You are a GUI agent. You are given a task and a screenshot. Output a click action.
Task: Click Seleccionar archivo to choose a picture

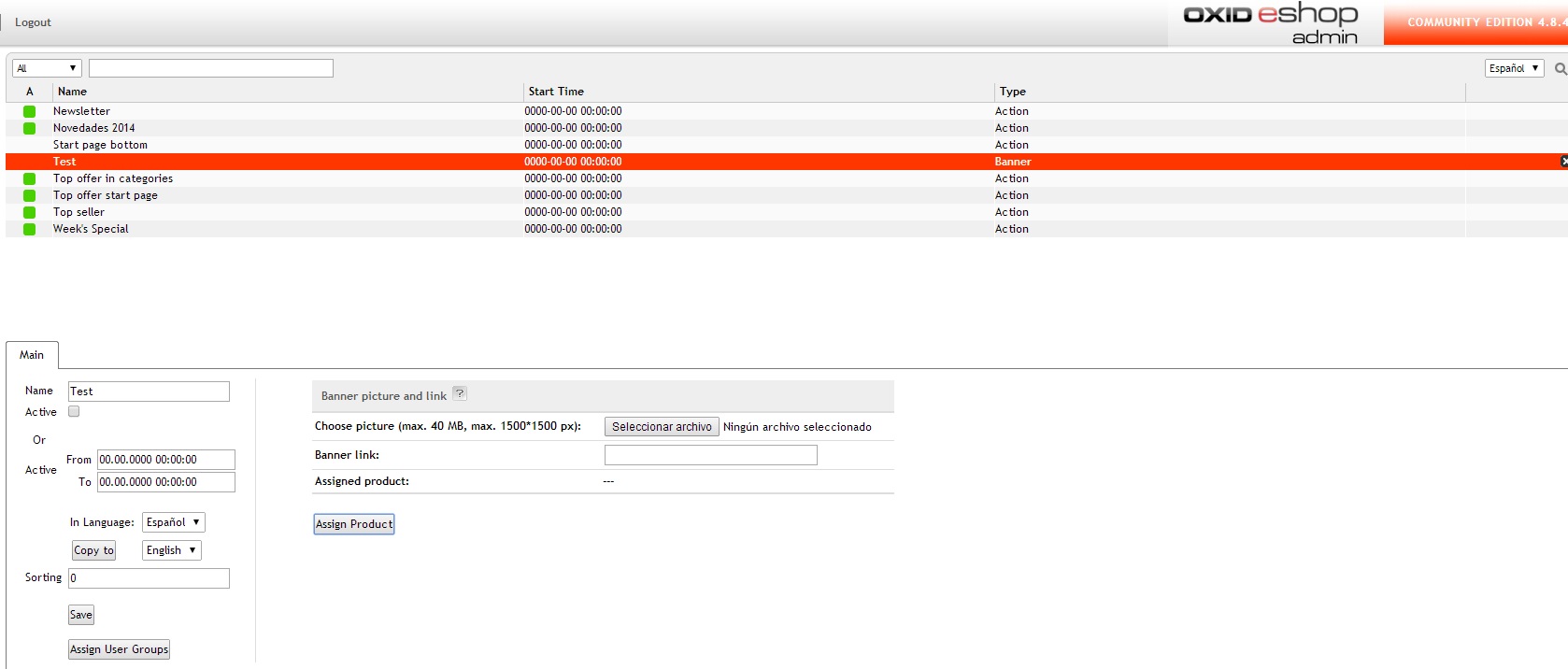(x=662, y=427)
